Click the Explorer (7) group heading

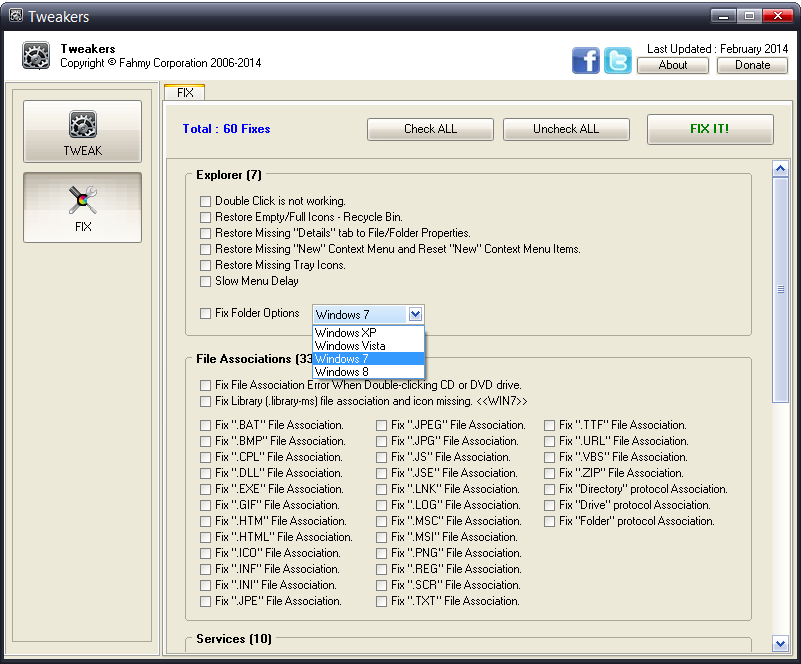pos(229,175)
